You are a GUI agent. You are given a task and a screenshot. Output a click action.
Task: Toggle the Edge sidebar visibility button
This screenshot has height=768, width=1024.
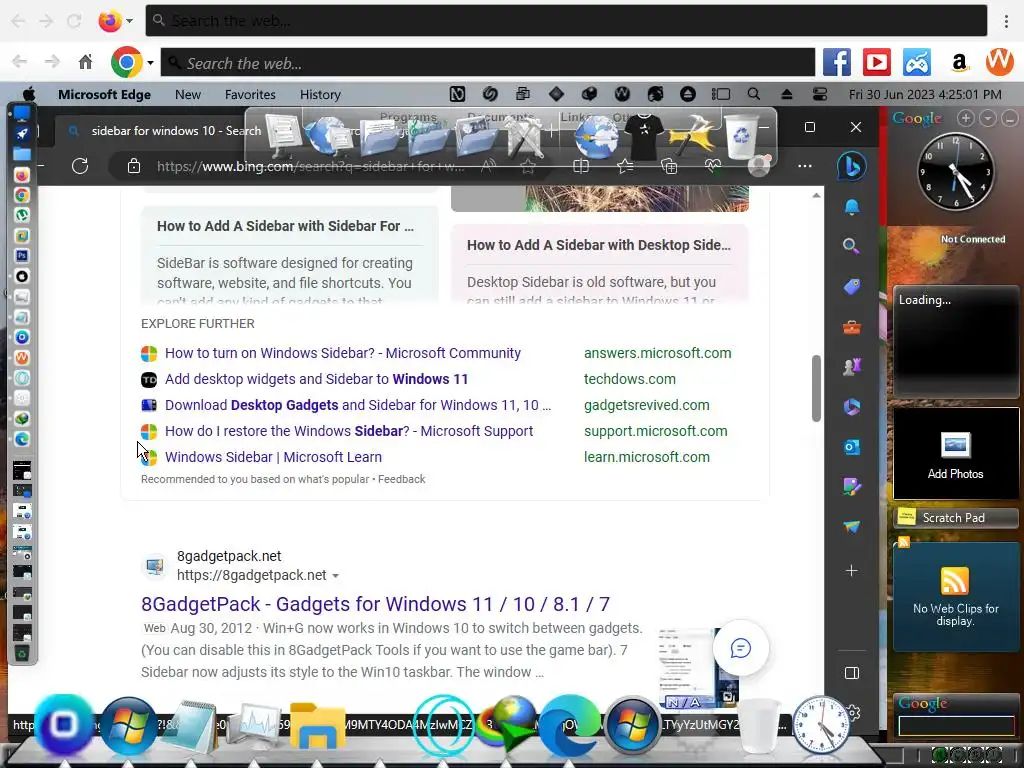852,673
